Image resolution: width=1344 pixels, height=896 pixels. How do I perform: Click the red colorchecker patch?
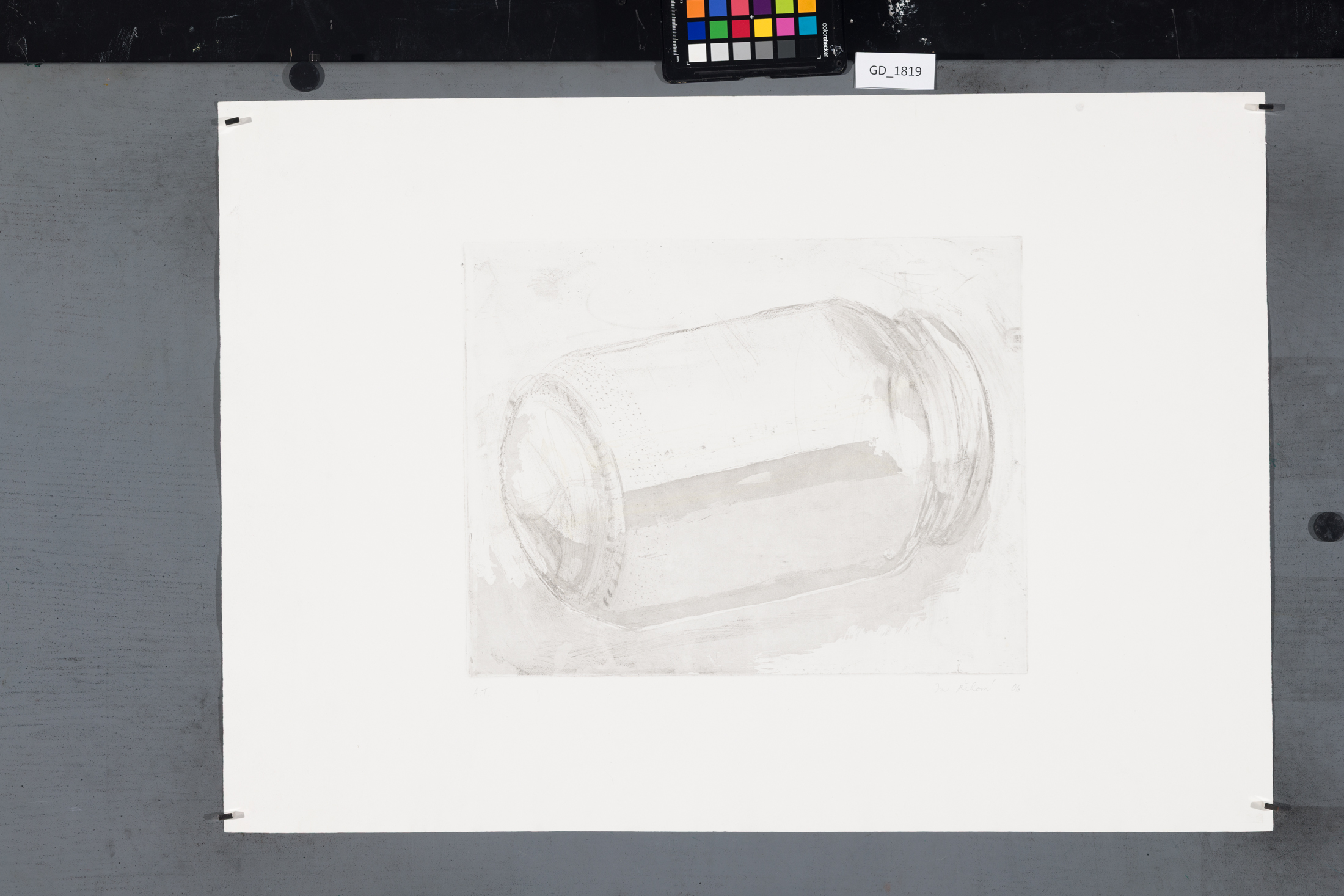point(741,29)
